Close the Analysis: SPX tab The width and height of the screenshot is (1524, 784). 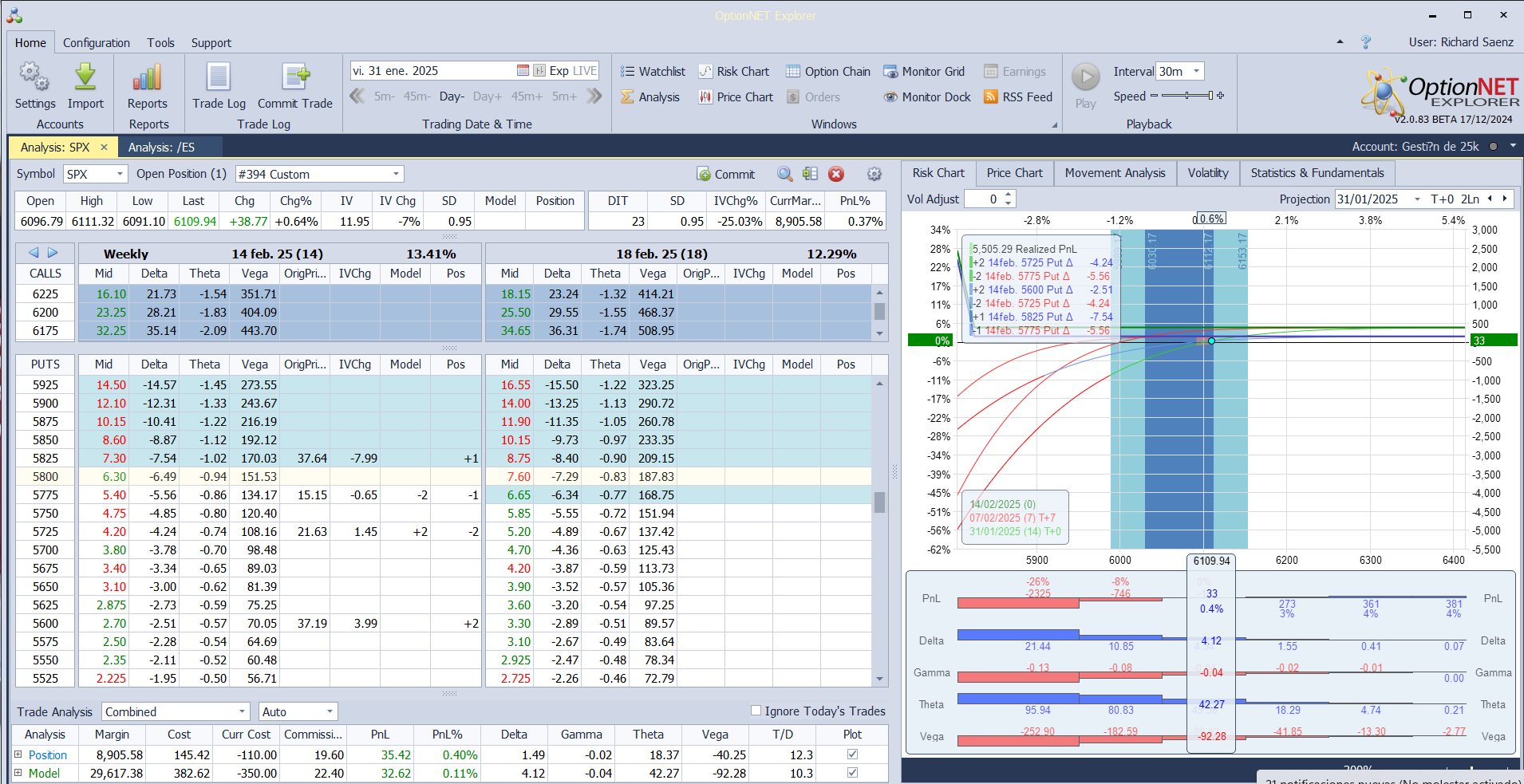coord(104,147)
